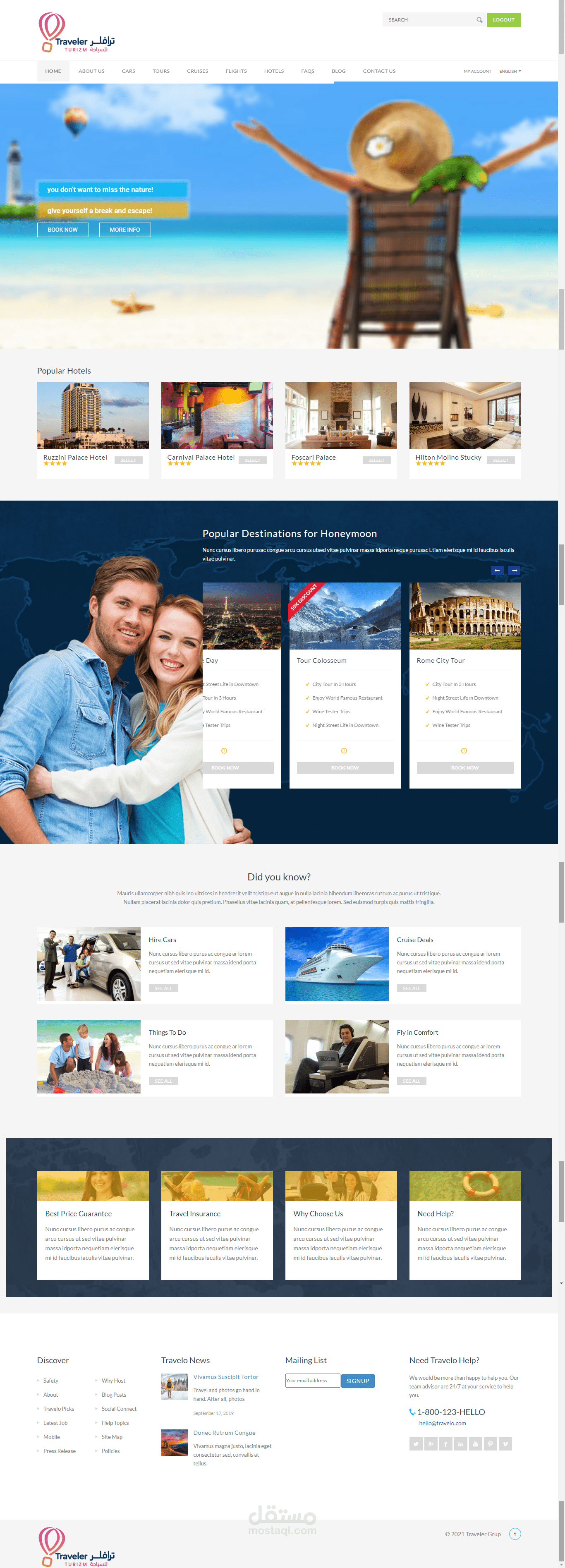Screen dimensions: 565x1568
Task: Open the Cars menu item
Action: [x=129, y=71]
